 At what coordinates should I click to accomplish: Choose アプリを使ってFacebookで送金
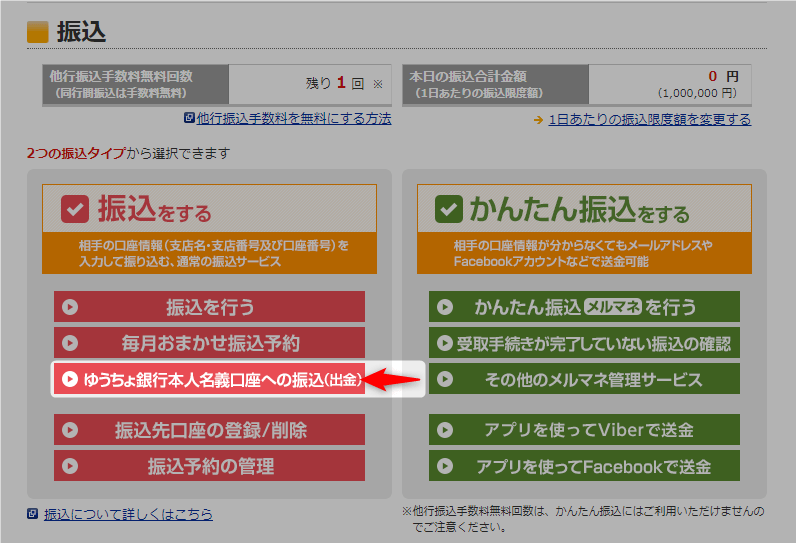584,466
